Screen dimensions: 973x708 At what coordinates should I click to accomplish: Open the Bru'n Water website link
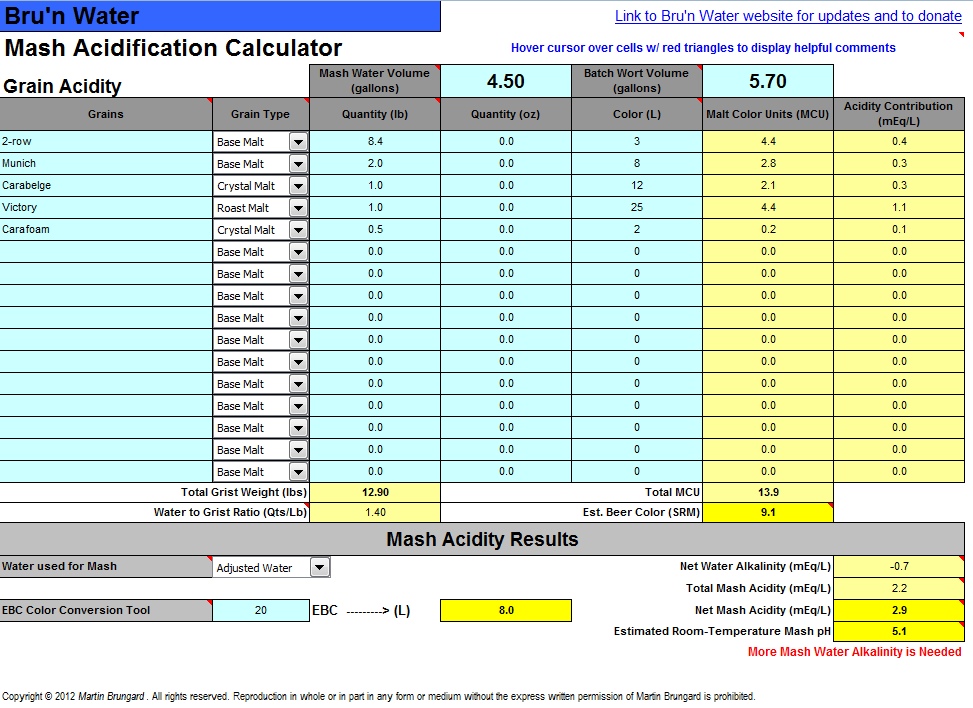coord(788,16)
